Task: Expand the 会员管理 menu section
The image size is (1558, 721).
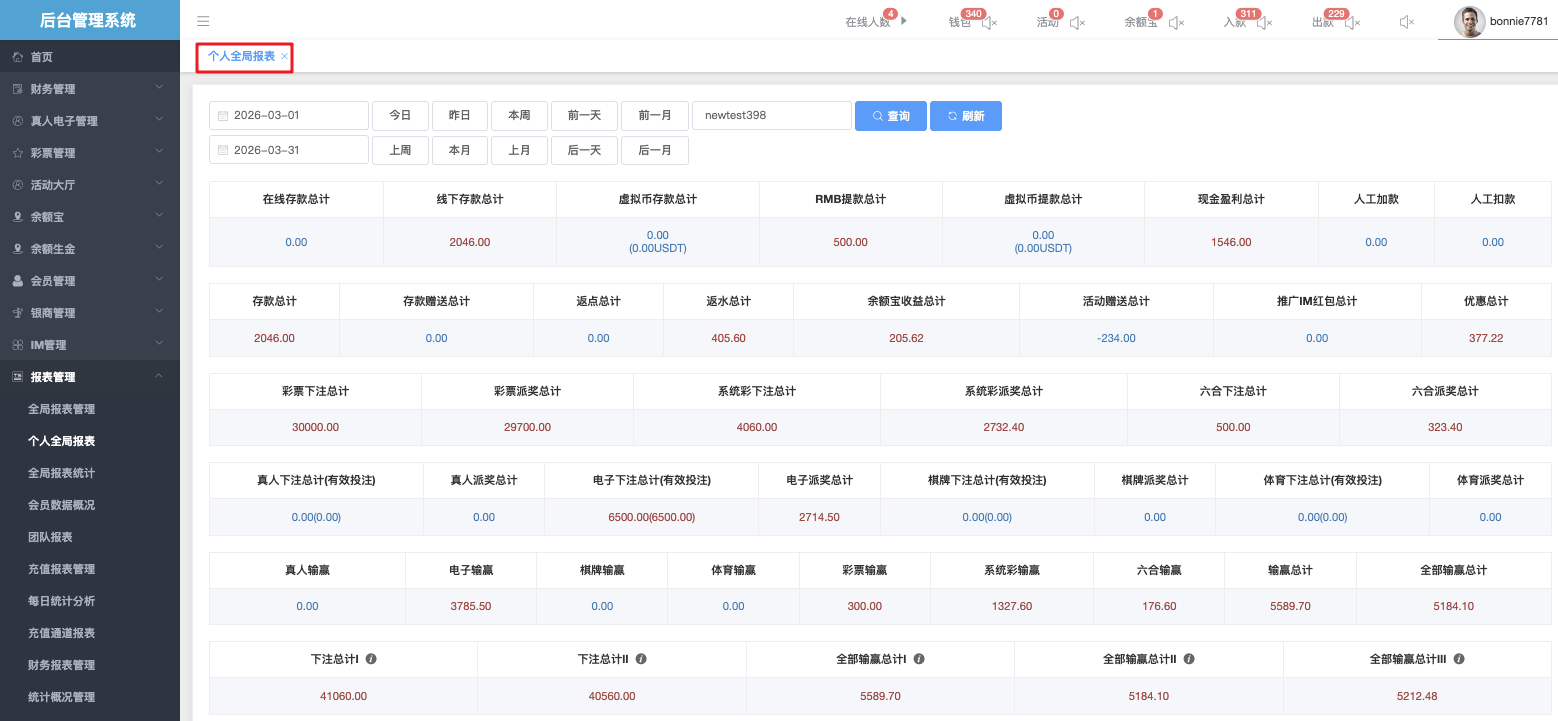Action: point(90,281)
